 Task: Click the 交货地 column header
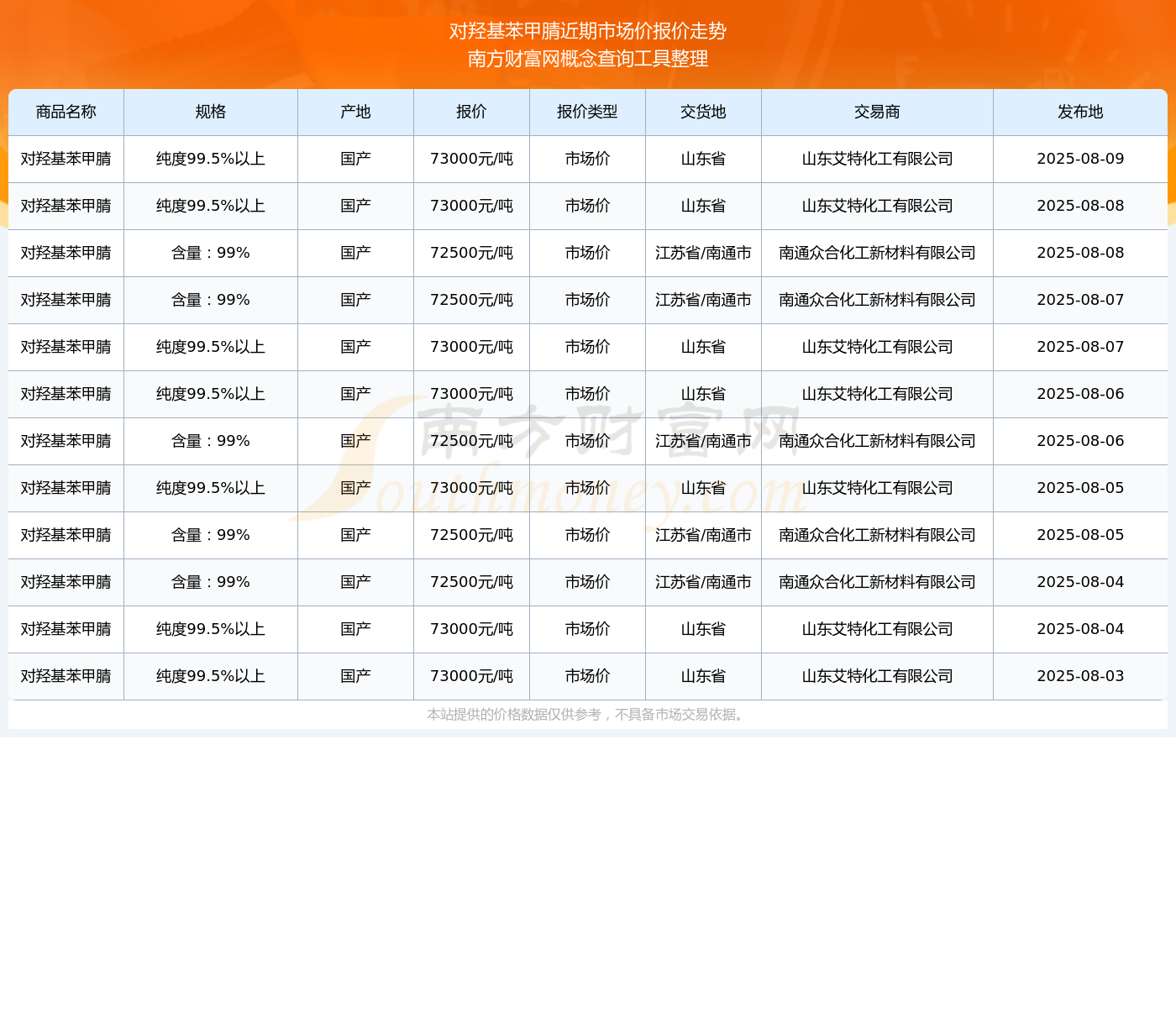tap(704, 112)
